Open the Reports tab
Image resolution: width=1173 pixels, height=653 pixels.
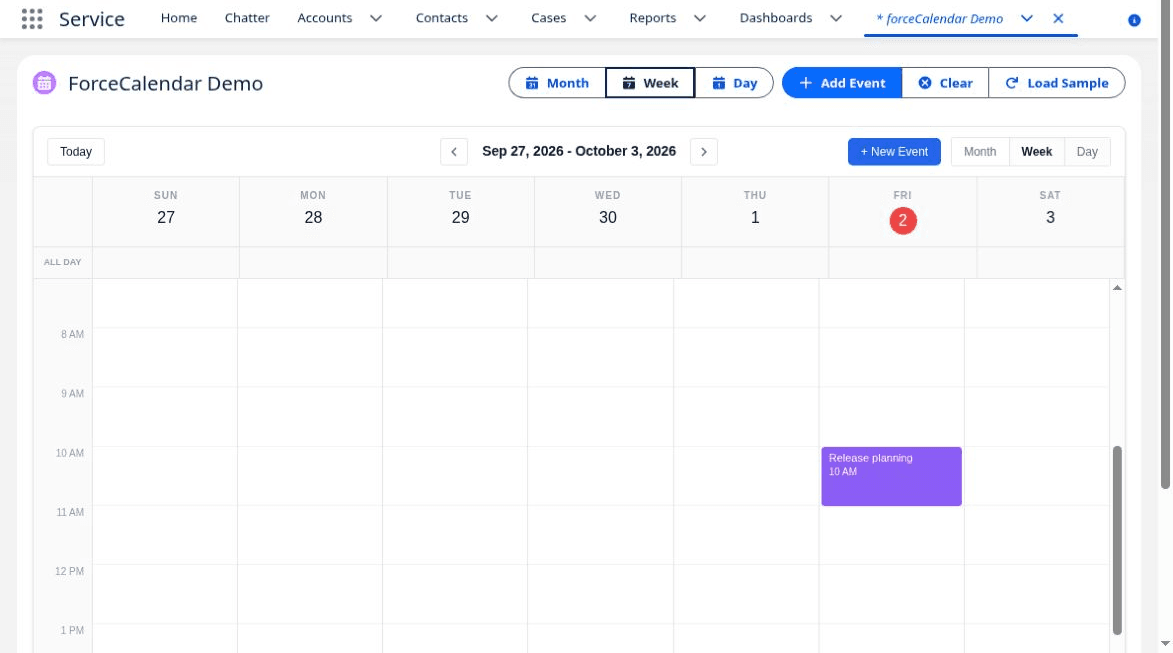click(x=652, y=18)
